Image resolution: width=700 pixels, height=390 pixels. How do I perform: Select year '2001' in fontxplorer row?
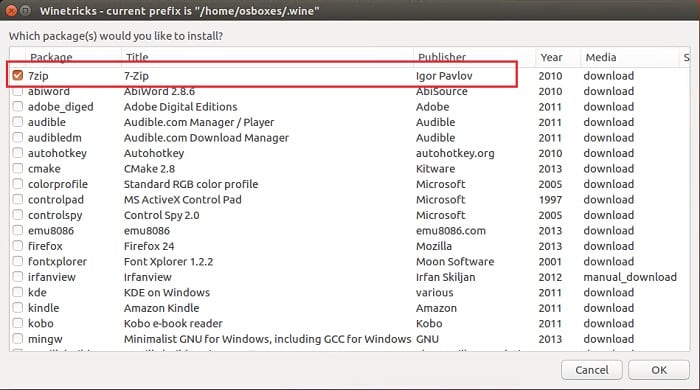(x=550, y=261)
